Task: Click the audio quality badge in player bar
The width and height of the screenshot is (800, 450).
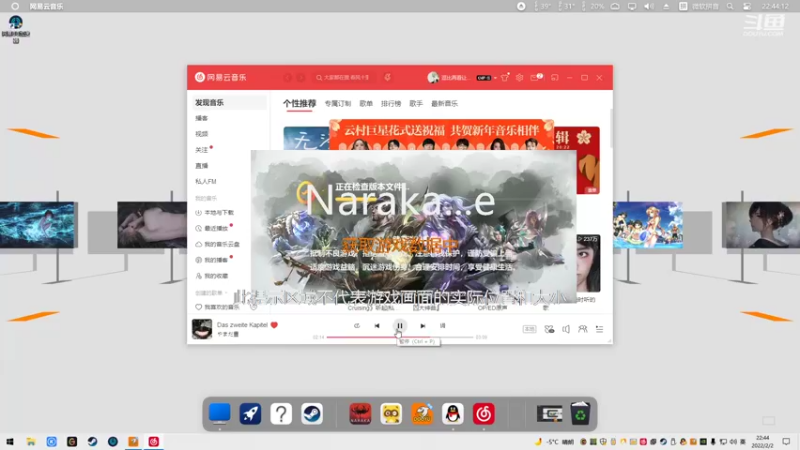Action: [x=530, y=329]
